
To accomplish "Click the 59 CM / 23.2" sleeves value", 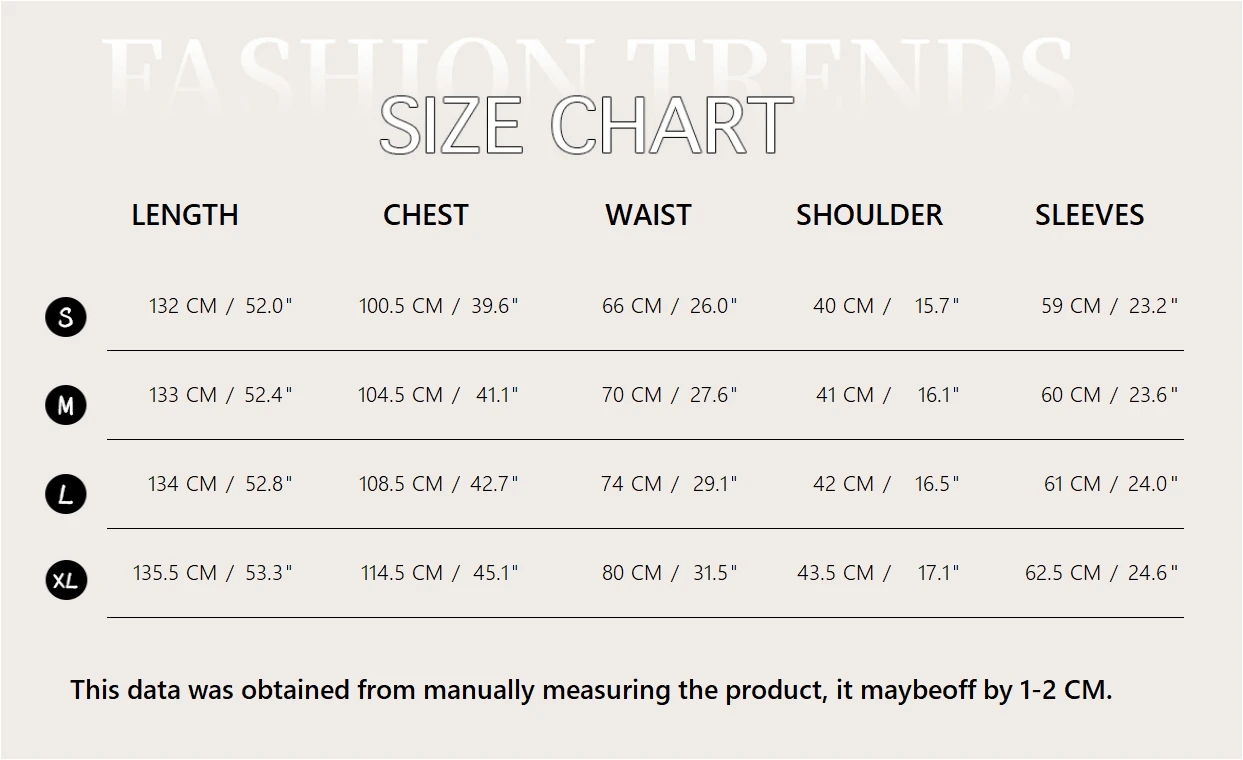I will [x=1109, y=306].
